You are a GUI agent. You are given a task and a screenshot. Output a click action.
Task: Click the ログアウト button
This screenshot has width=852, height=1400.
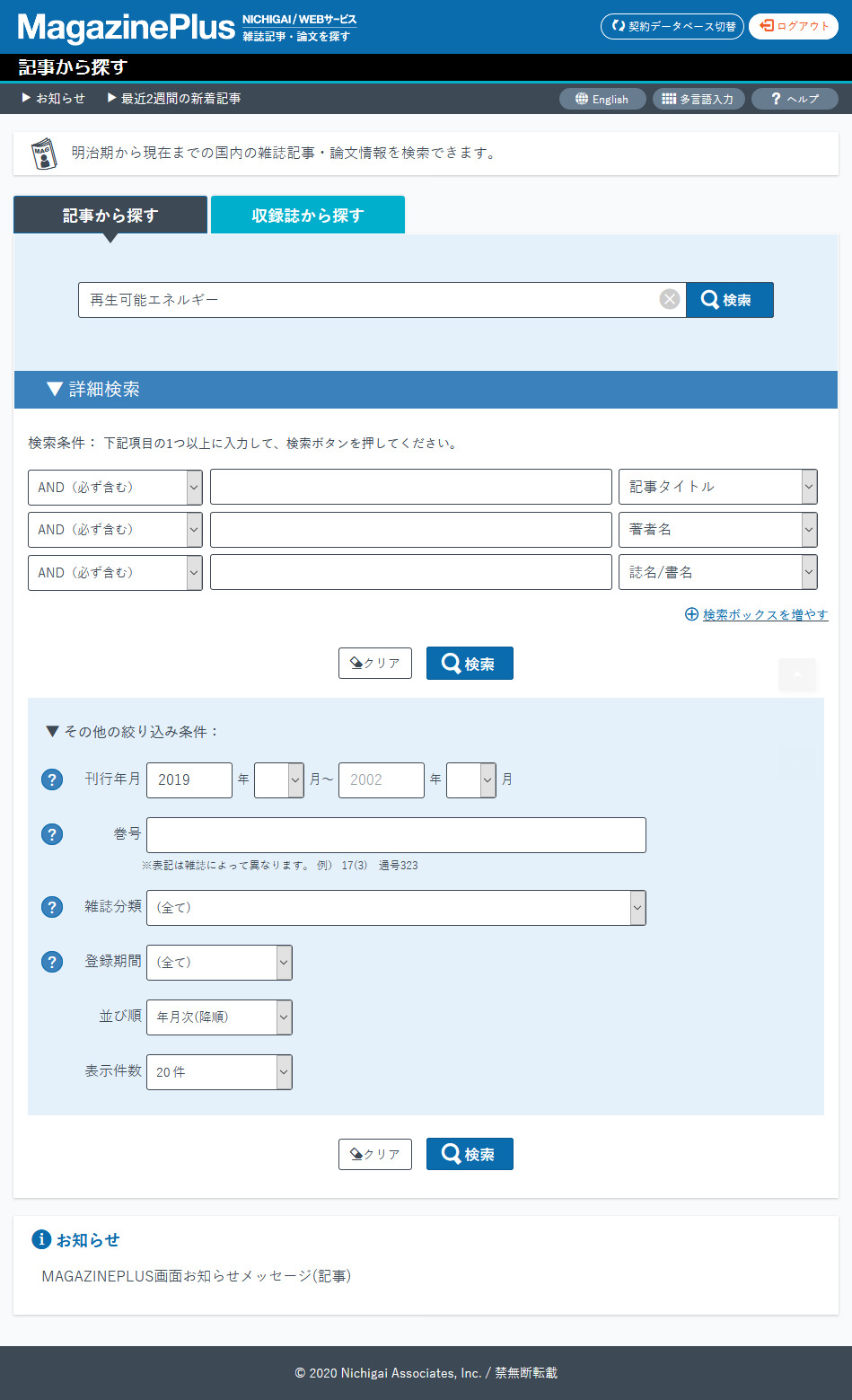(x=794, y=26)
